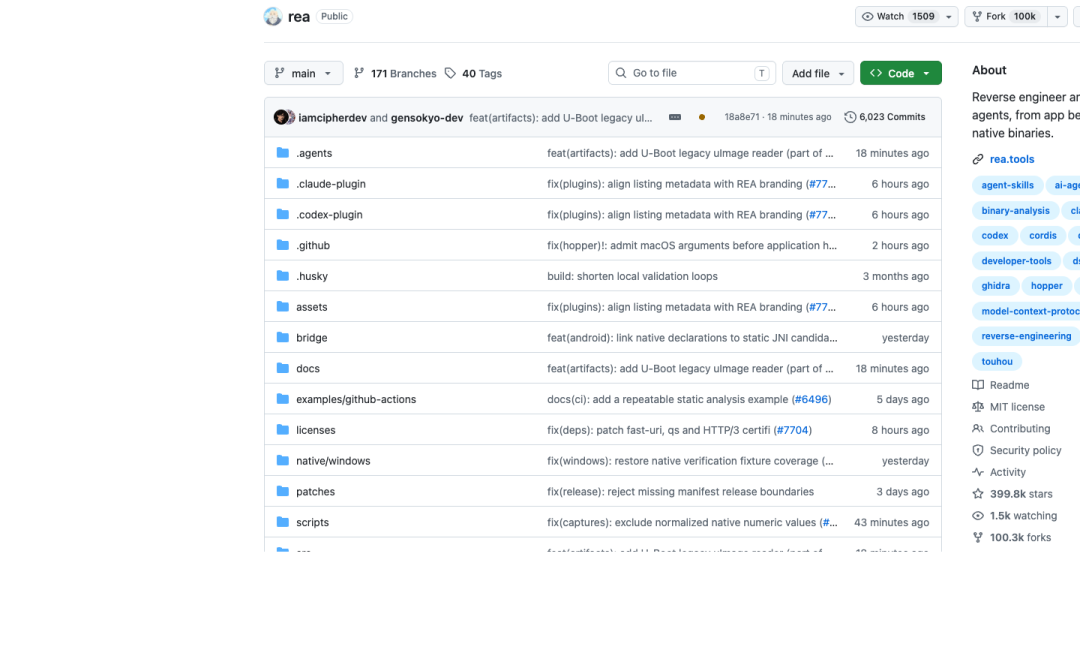Screen dimensions: 1080x653
Task: View the 6,023 Commits history
Action: click(x=885, y=117)
